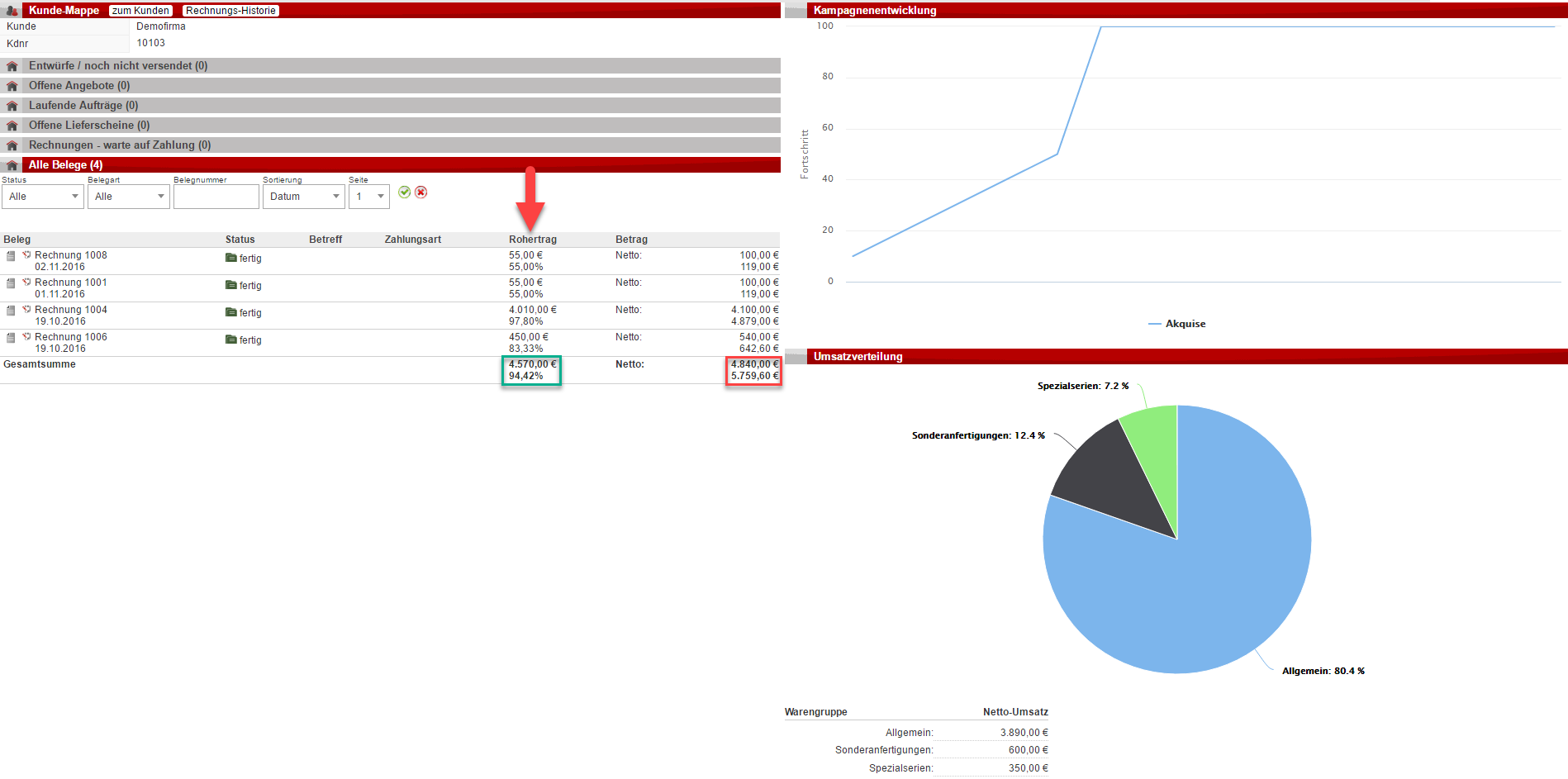
Task: Click Gesamtsumme Netto value 4.840,00 €
Action: pos(754,364)
